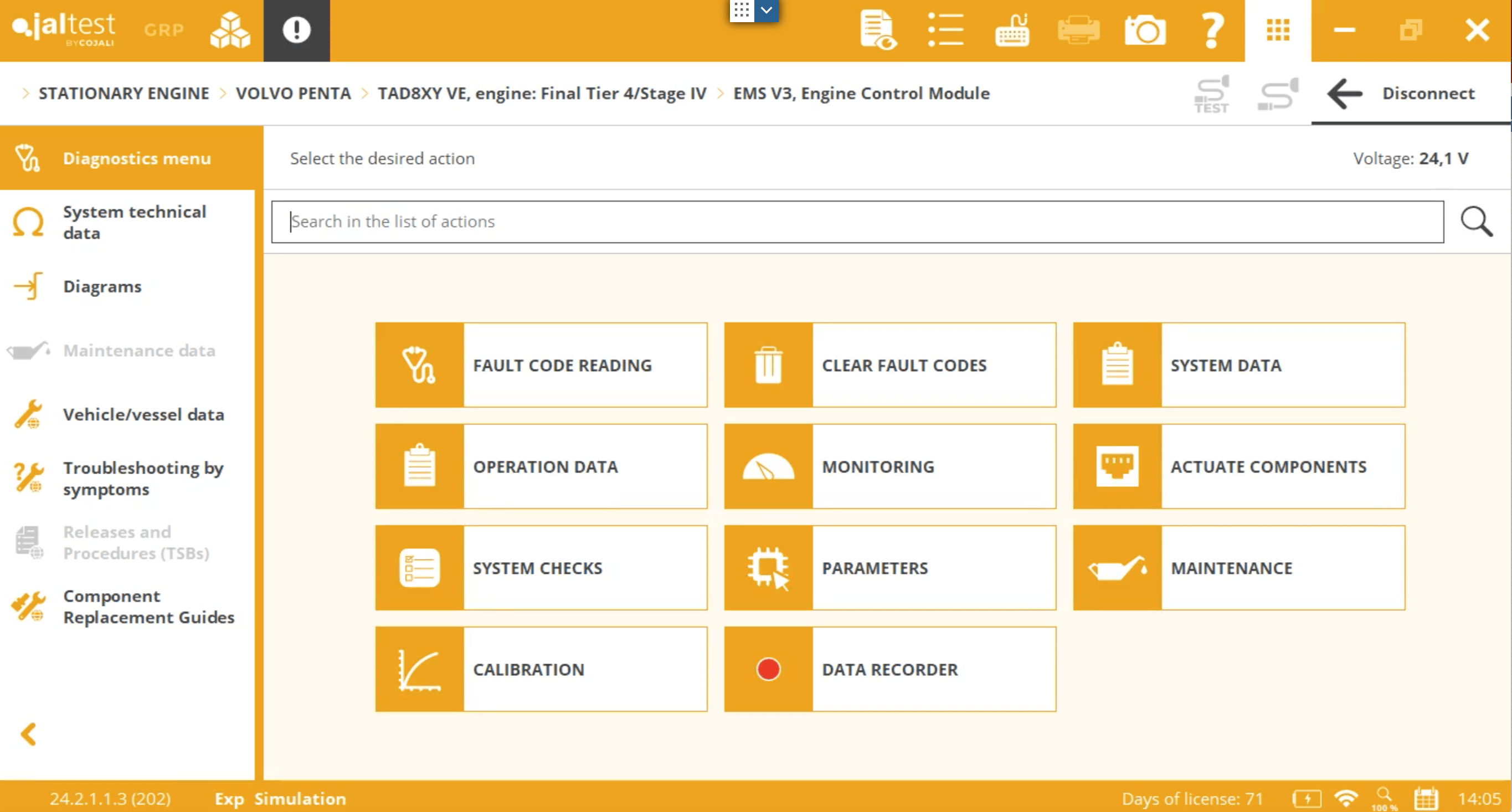Click the printer icon in top toolbar
Viewport: 1512px width, 812px height.
coord(1078,30)
